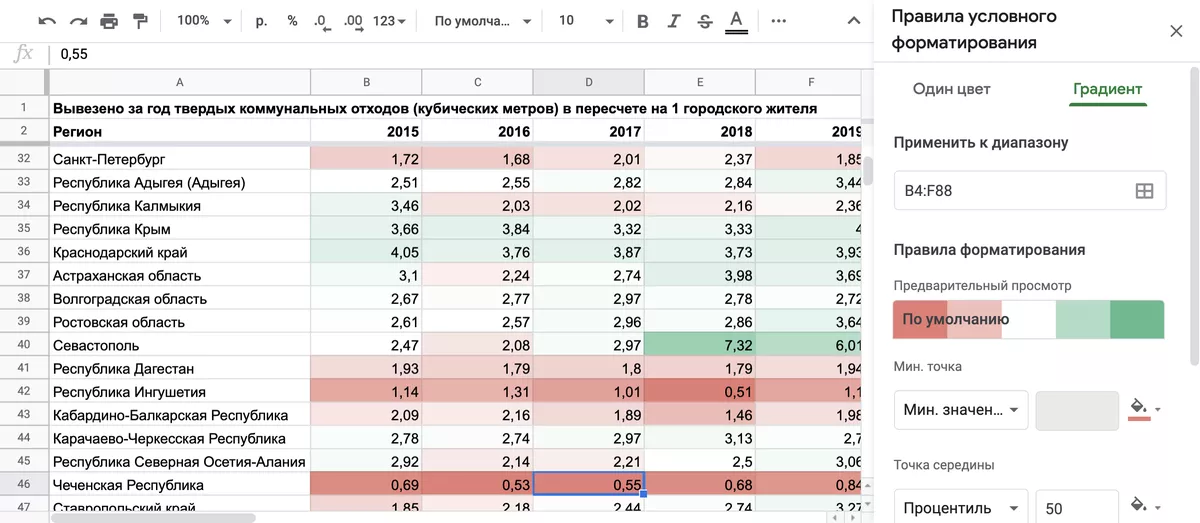Print the spreadsheet
1200x523 pixels.
coord(109,21)
